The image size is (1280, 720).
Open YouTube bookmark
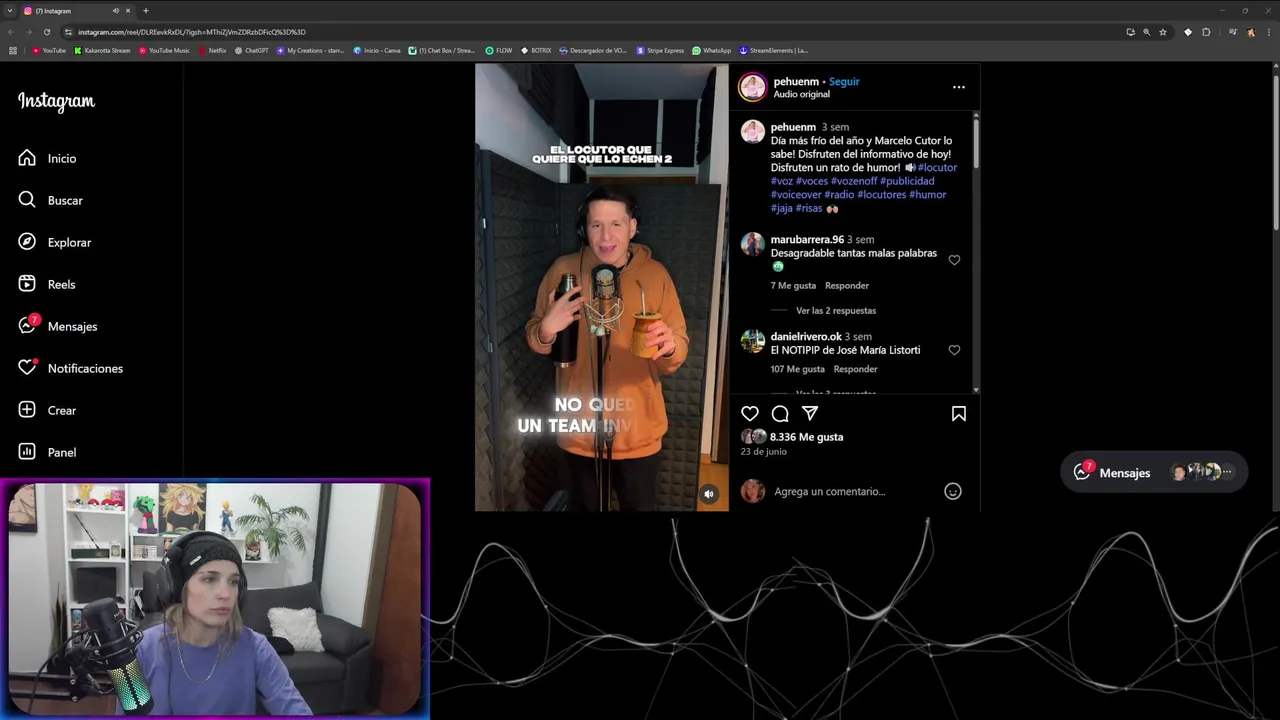coord(49,50)
